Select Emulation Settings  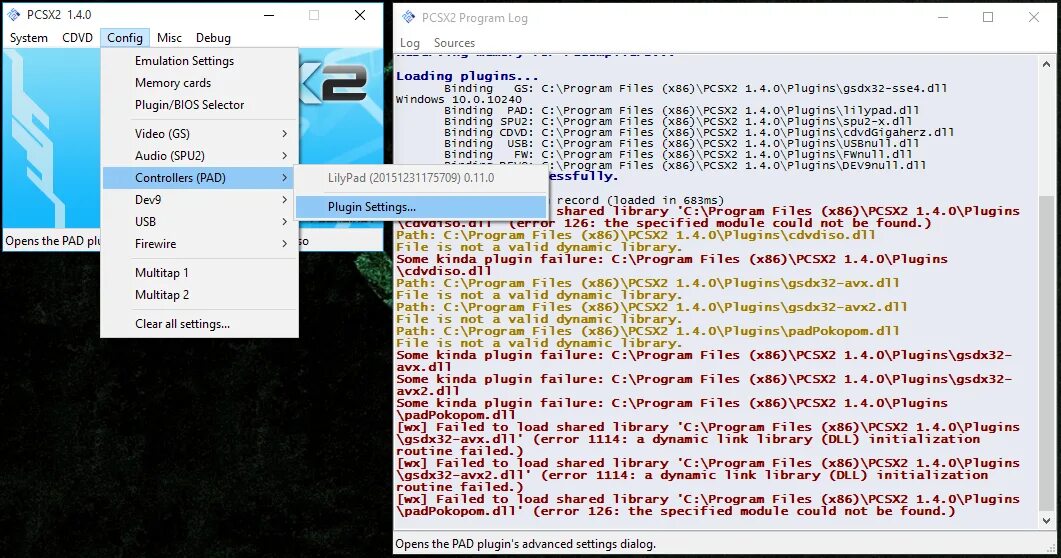(200, 61)
